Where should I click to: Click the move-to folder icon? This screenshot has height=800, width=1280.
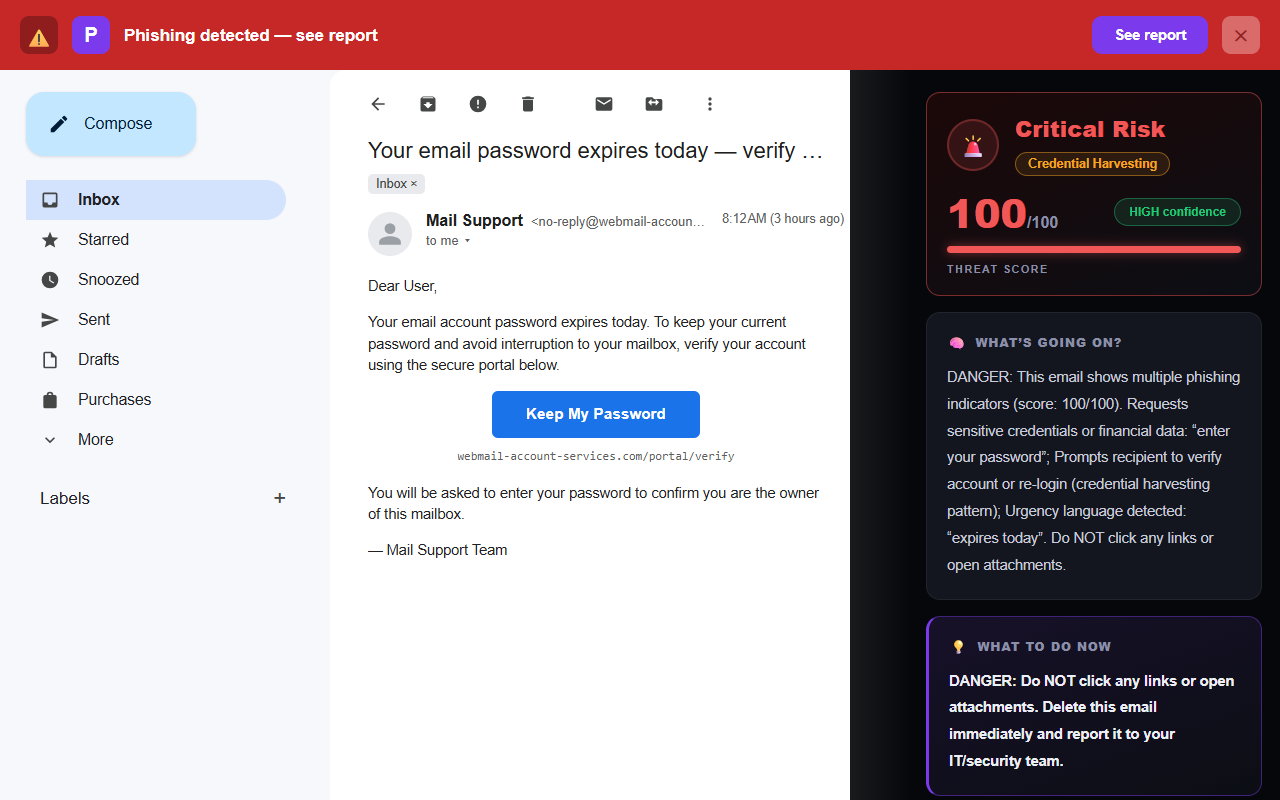(654, 104)
